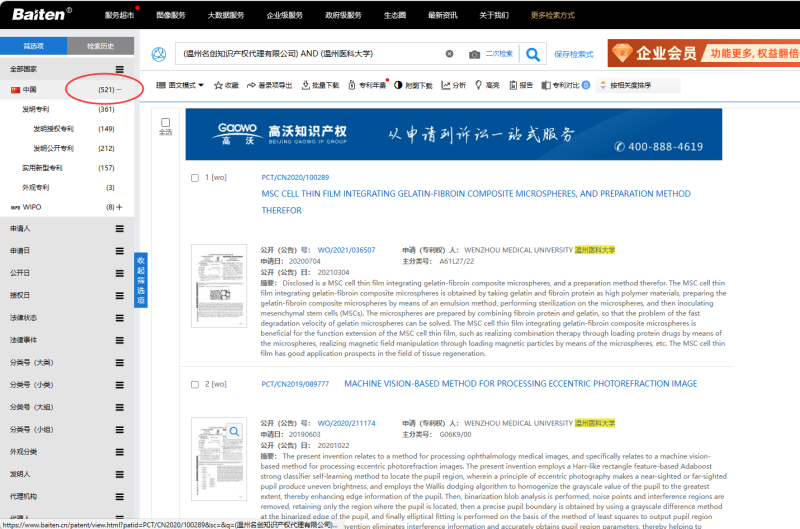800x529 pixels.
Task: Click the 企业会员 membership banner
Action: click(x=704, y=53)
